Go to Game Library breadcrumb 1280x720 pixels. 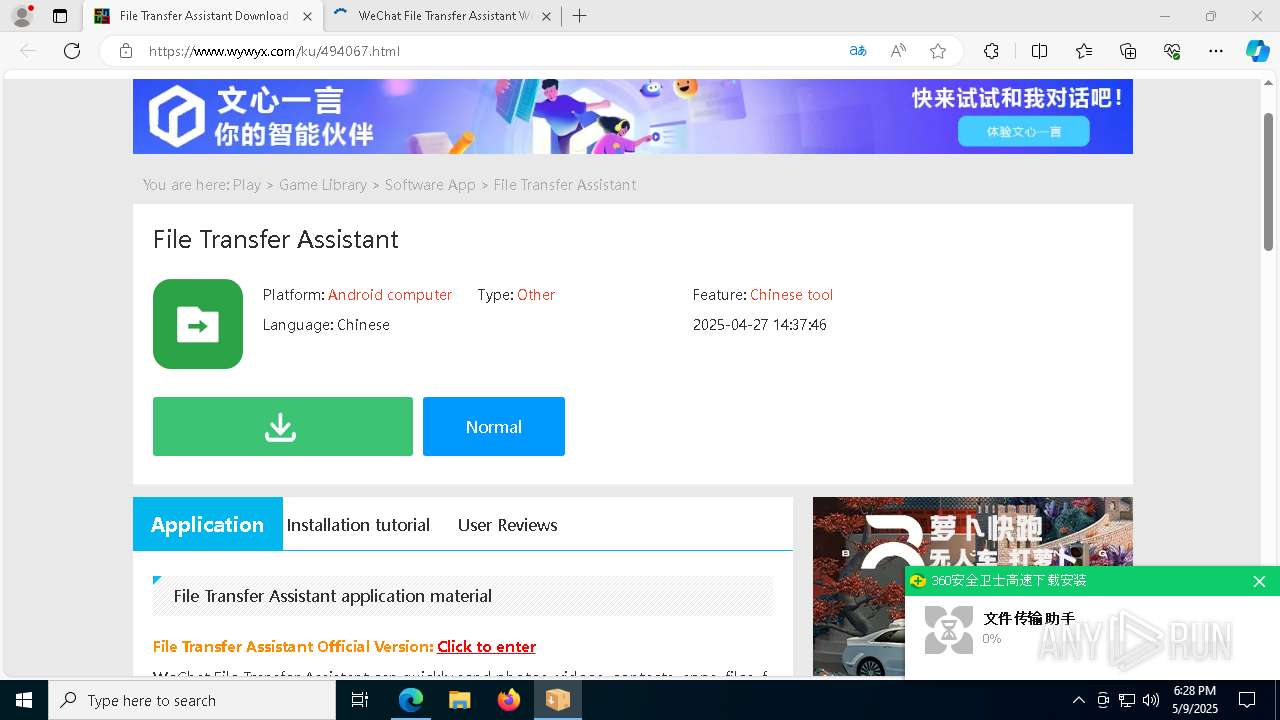(x=323, y=185)
